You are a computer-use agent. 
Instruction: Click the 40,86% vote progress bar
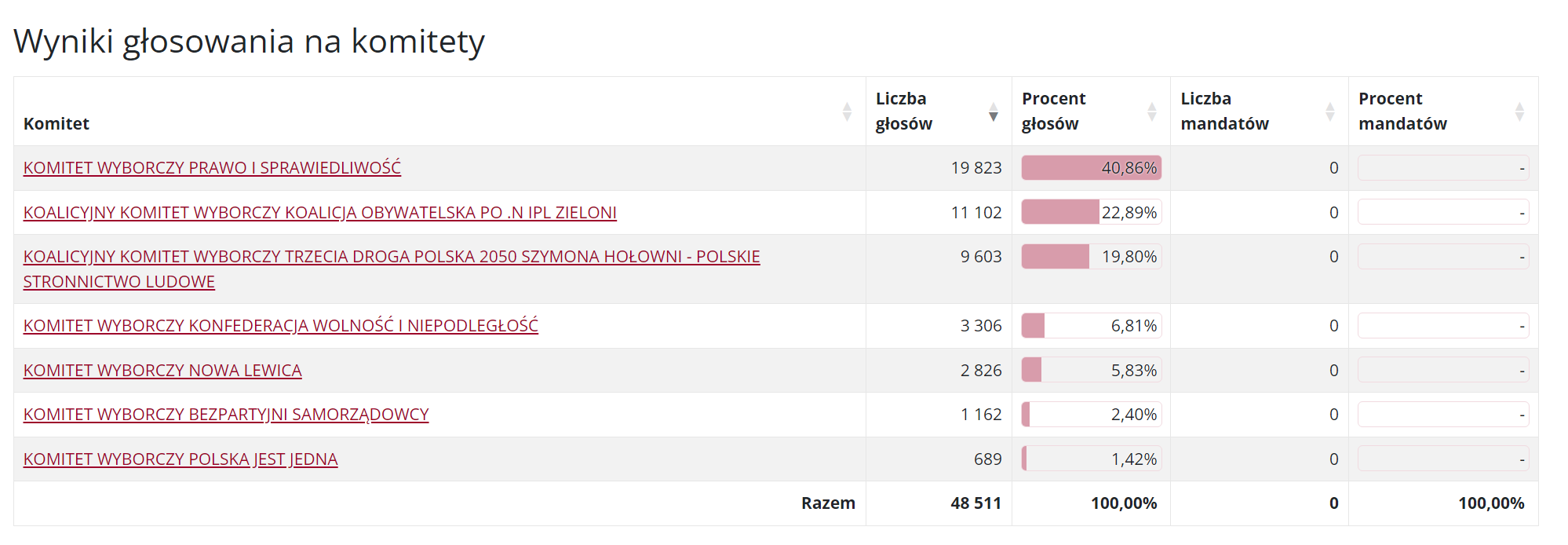click(1091, 168)
